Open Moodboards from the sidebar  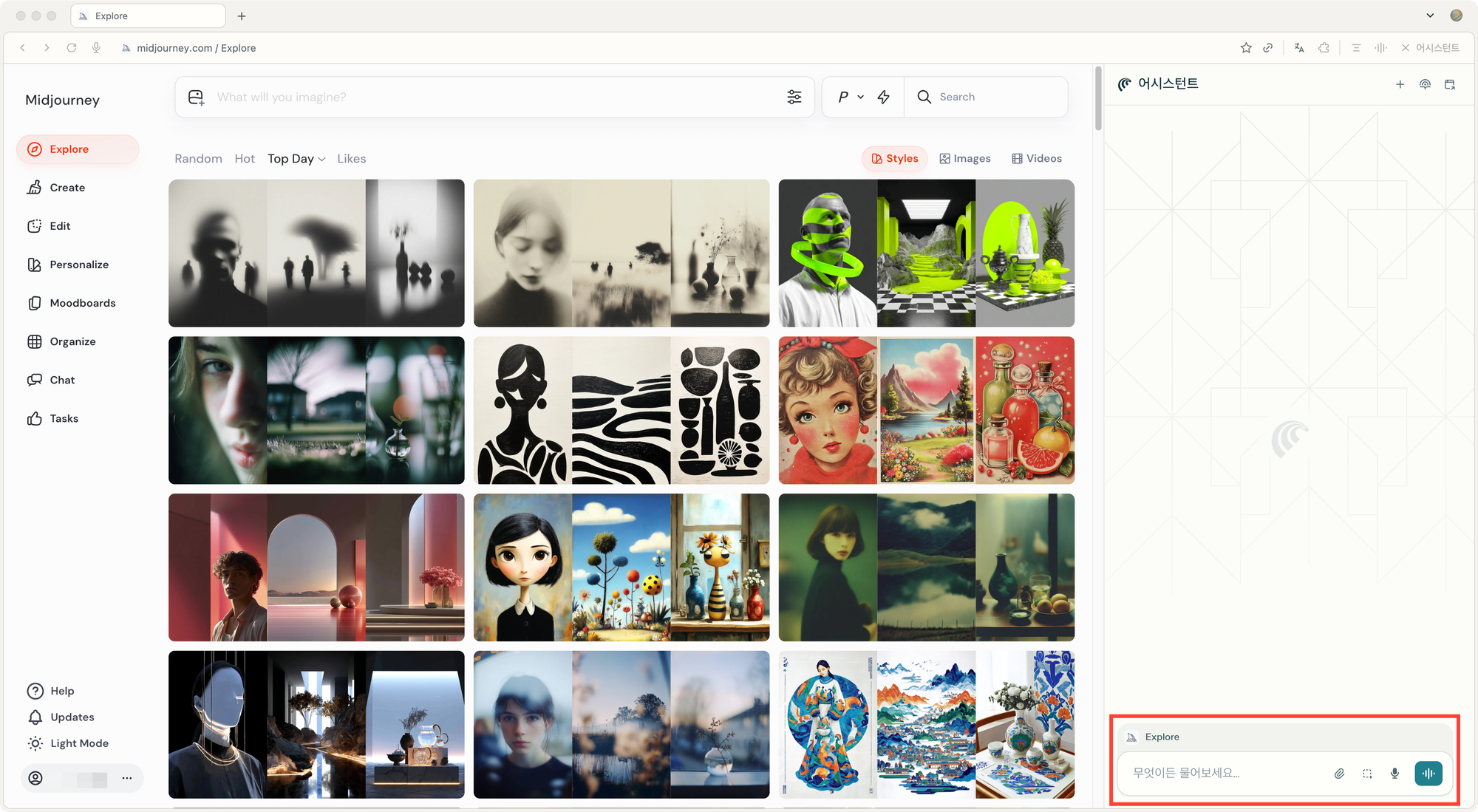(82, 303)
